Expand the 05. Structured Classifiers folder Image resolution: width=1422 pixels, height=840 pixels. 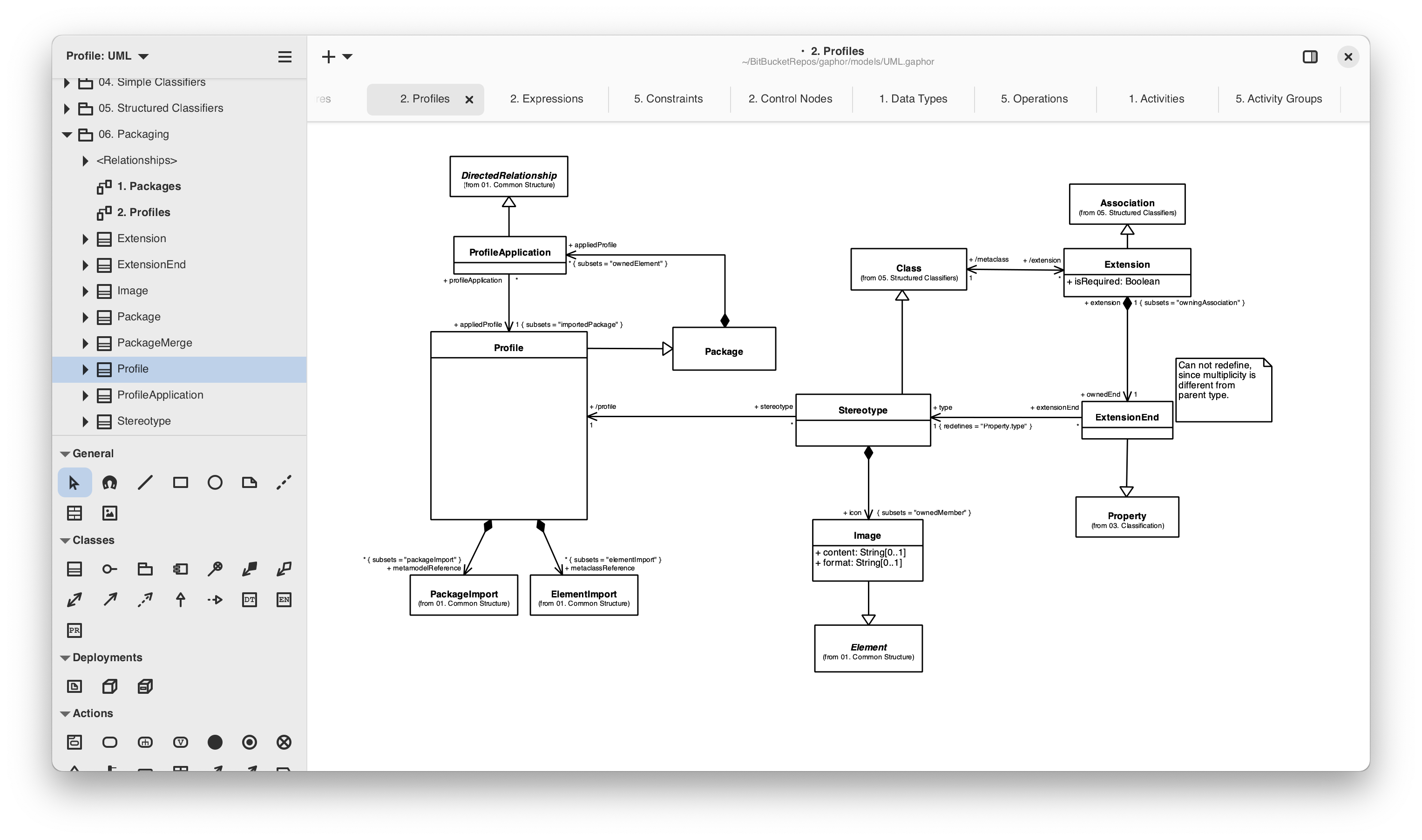tap(67, 108)
